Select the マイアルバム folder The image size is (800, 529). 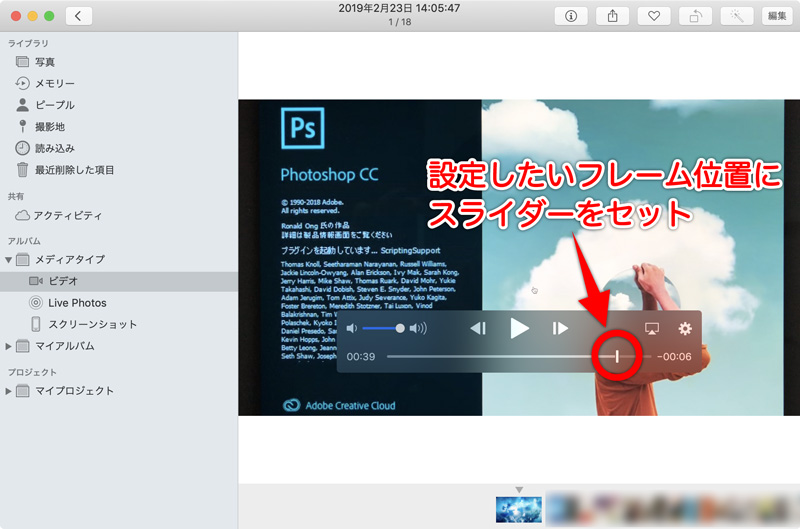pyautogui.click(x=119, y=346)
